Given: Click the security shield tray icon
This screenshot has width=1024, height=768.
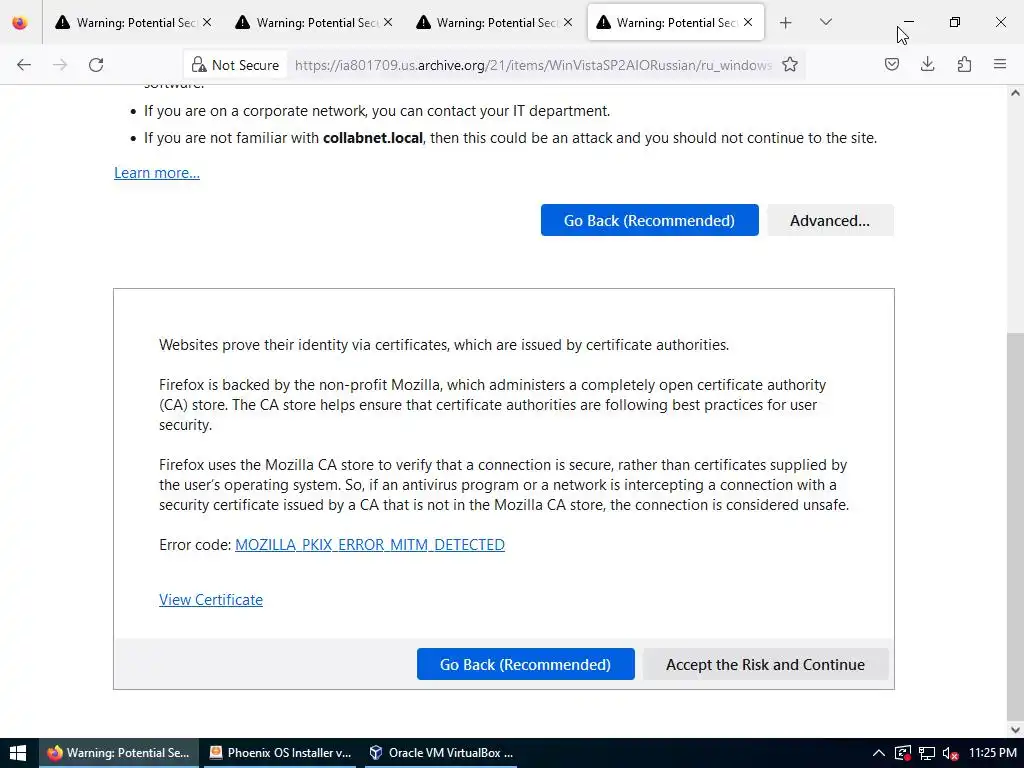Looking at the screenshot, I should tap(903, 753).
